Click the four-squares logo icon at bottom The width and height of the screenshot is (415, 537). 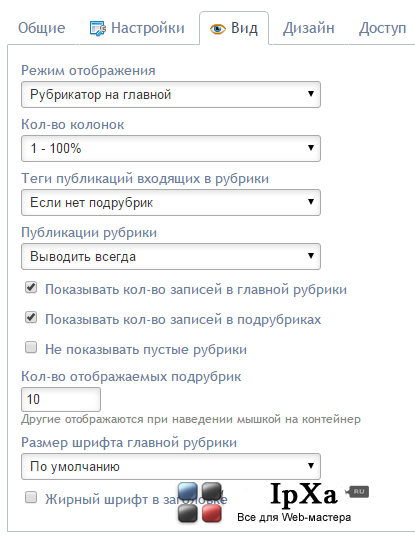(200, 502)
